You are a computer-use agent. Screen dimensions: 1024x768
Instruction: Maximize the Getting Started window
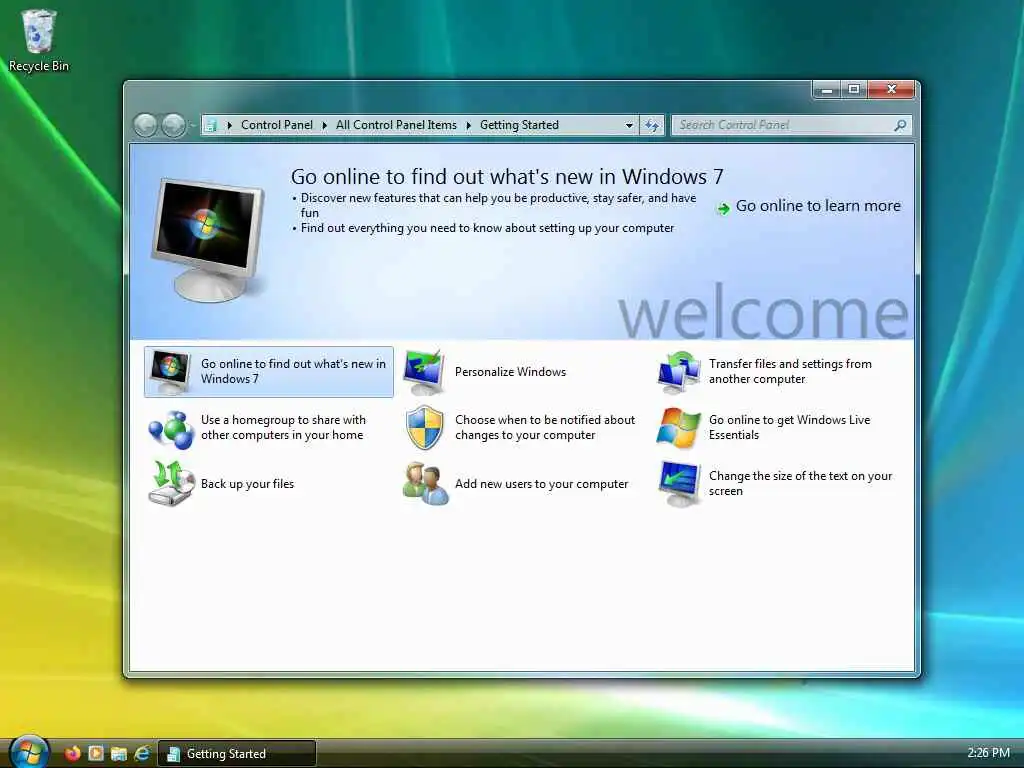coord(854,89)
